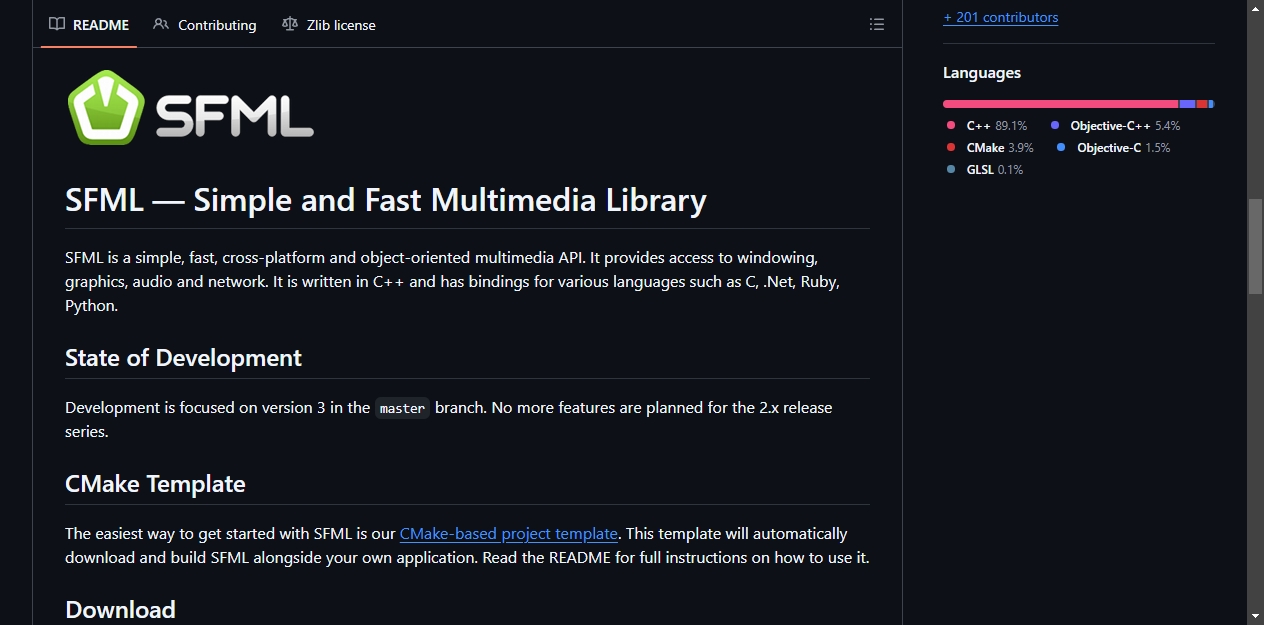
Task: Open the README outline menu
Action: [x=877, y=25]
